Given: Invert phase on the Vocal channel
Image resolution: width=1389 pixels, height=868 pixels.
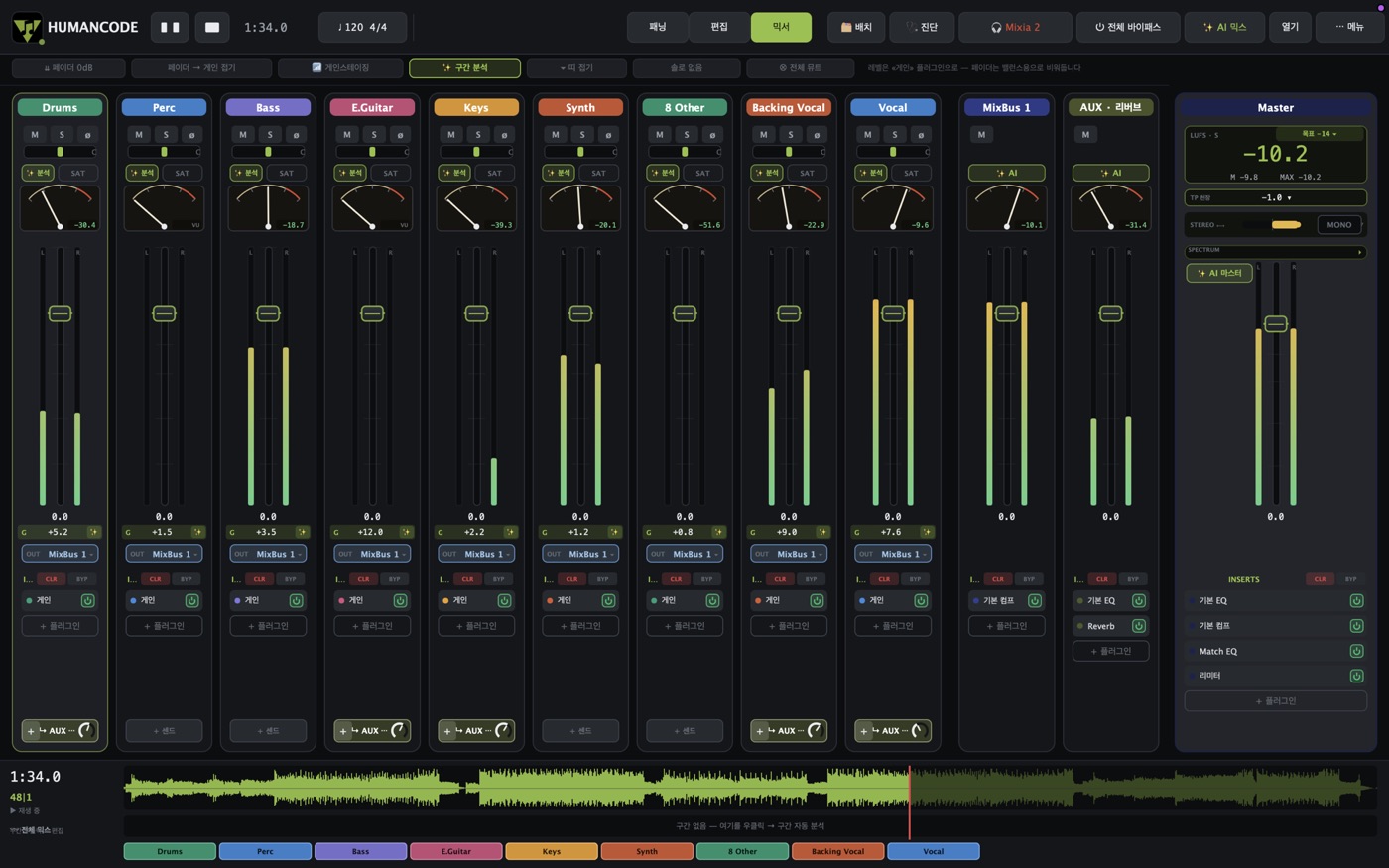Looking at the screenshot, I should (x=921, y=134).
